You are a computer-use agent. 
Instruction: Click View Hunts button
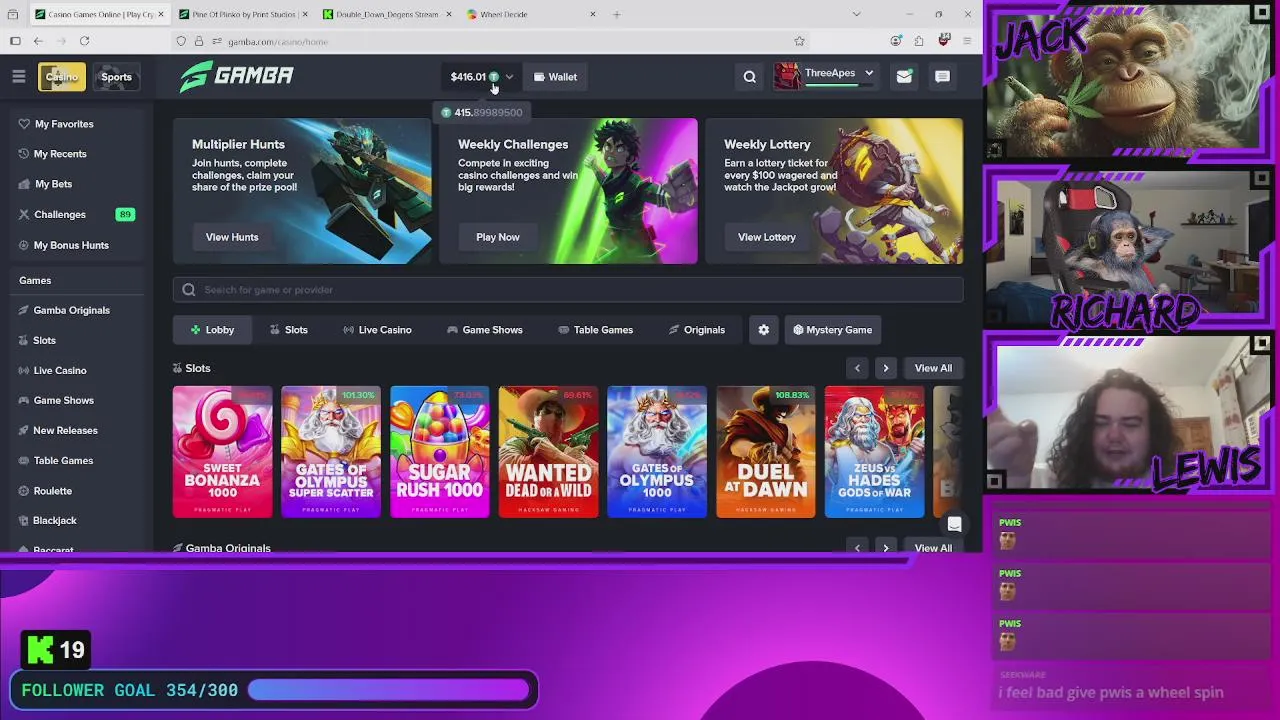[x=232, y=237]
